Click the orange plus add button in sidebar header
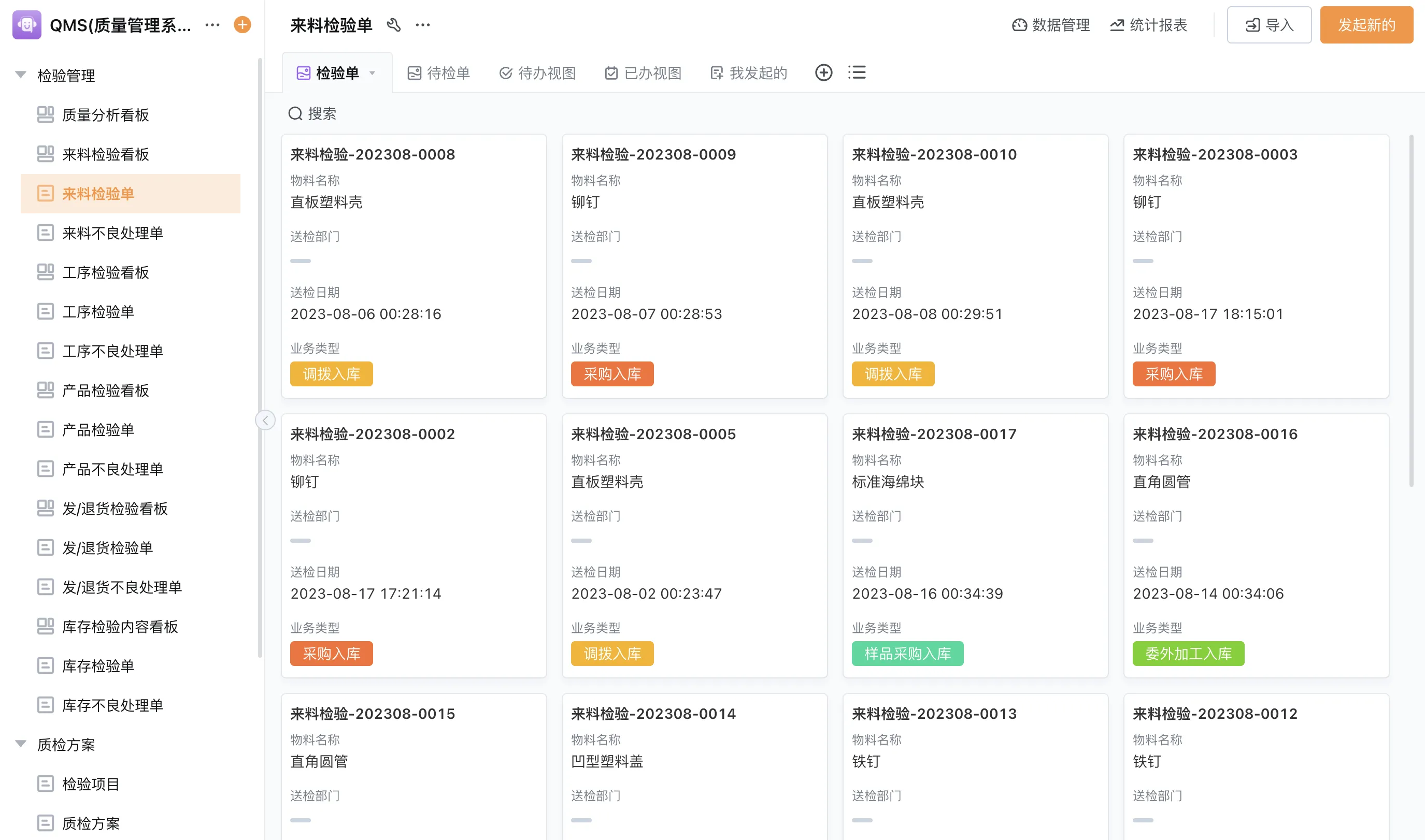1425x840 pixels. (x=243, y=25)
